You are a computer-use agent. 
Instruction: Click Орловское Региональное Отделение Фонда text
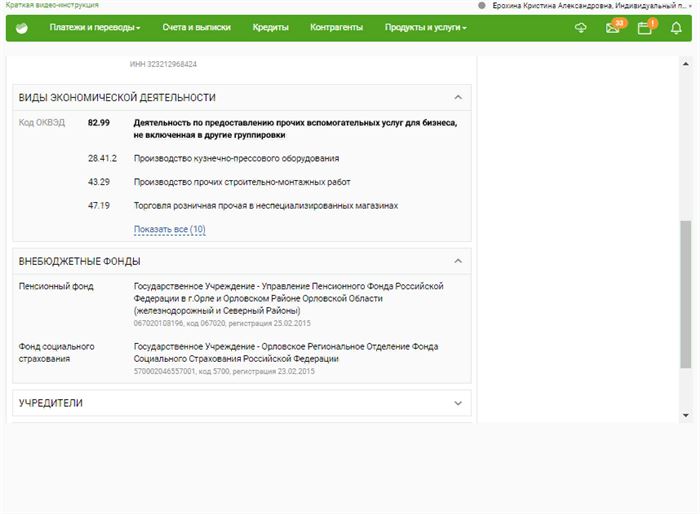[286, 353]
